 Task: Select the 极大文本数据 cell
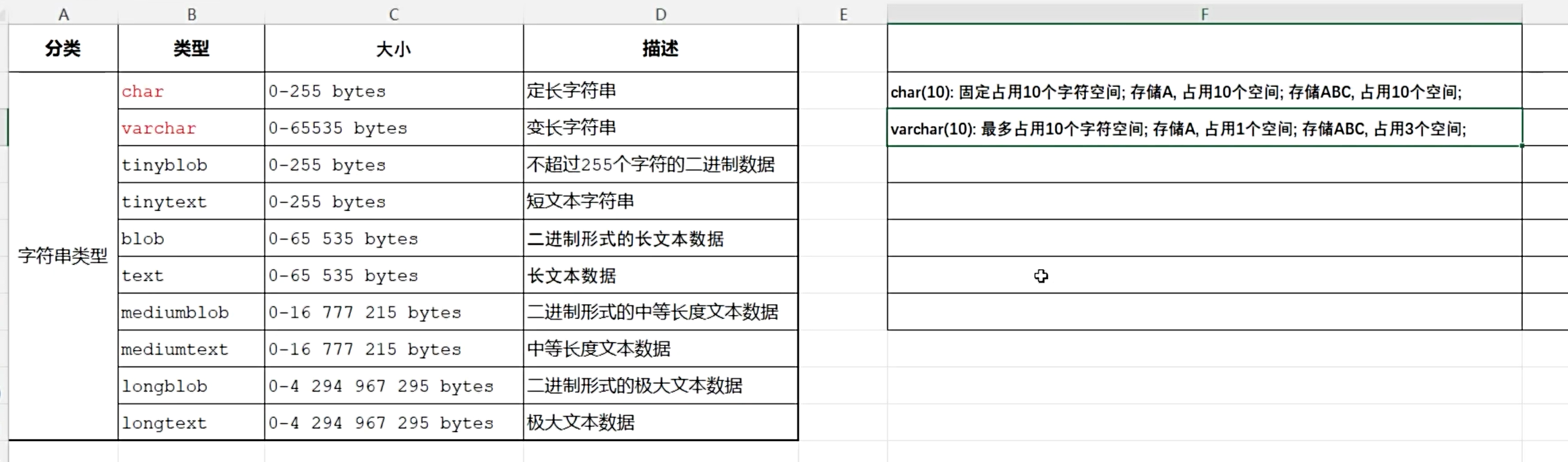(x=661, y=422)
